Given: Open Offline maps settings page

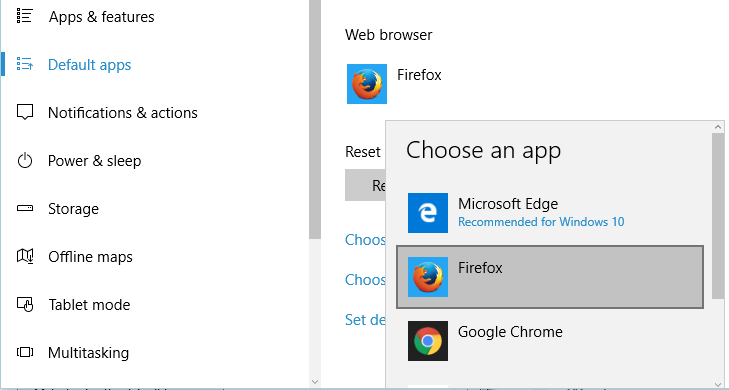Looking at the screenshot, I should (x=90, y=257).
